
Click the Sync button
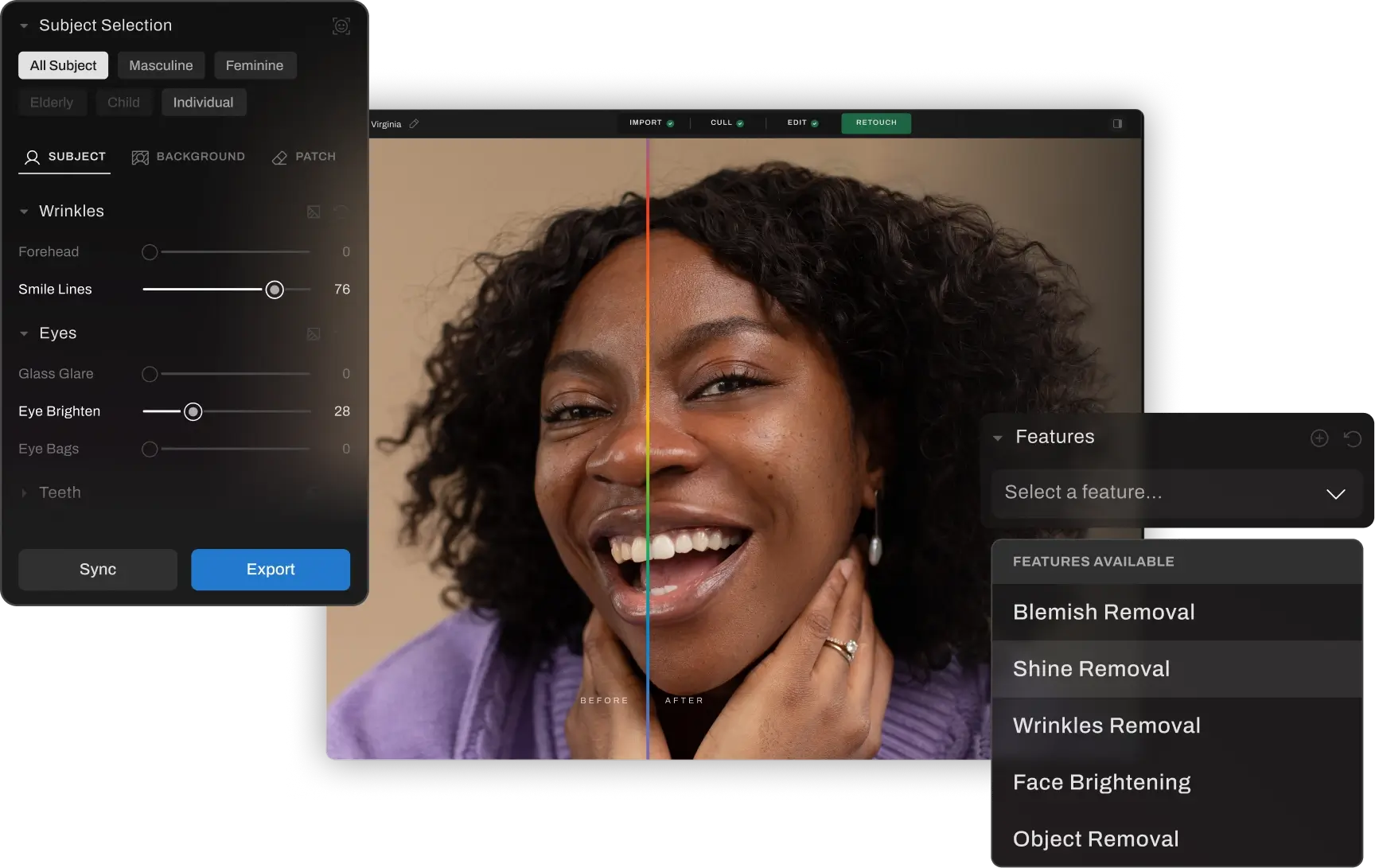pos(98,570)
